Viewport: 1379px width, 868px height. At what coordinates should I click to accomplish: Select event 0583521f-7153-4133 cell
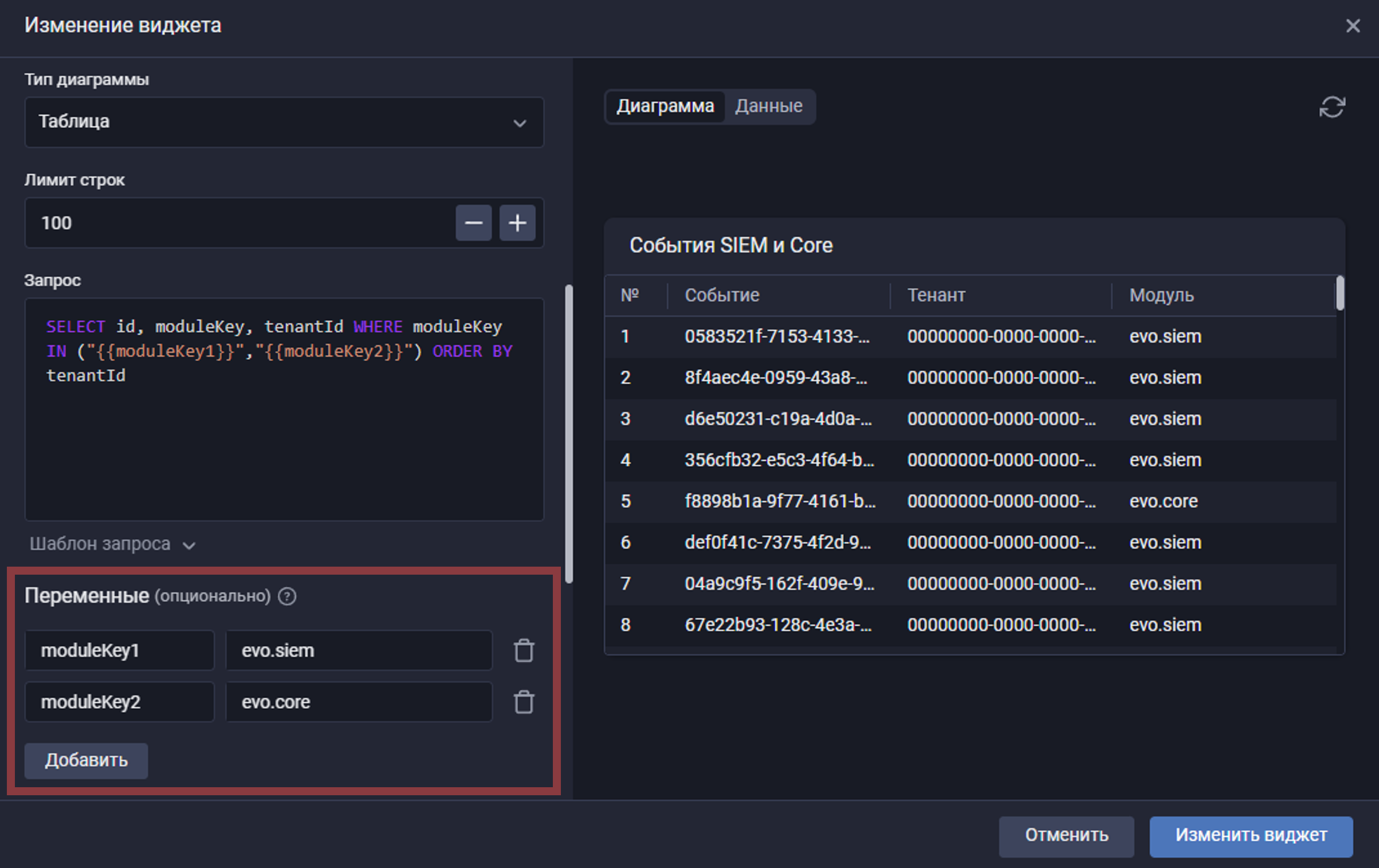click(x=777, y=337)
